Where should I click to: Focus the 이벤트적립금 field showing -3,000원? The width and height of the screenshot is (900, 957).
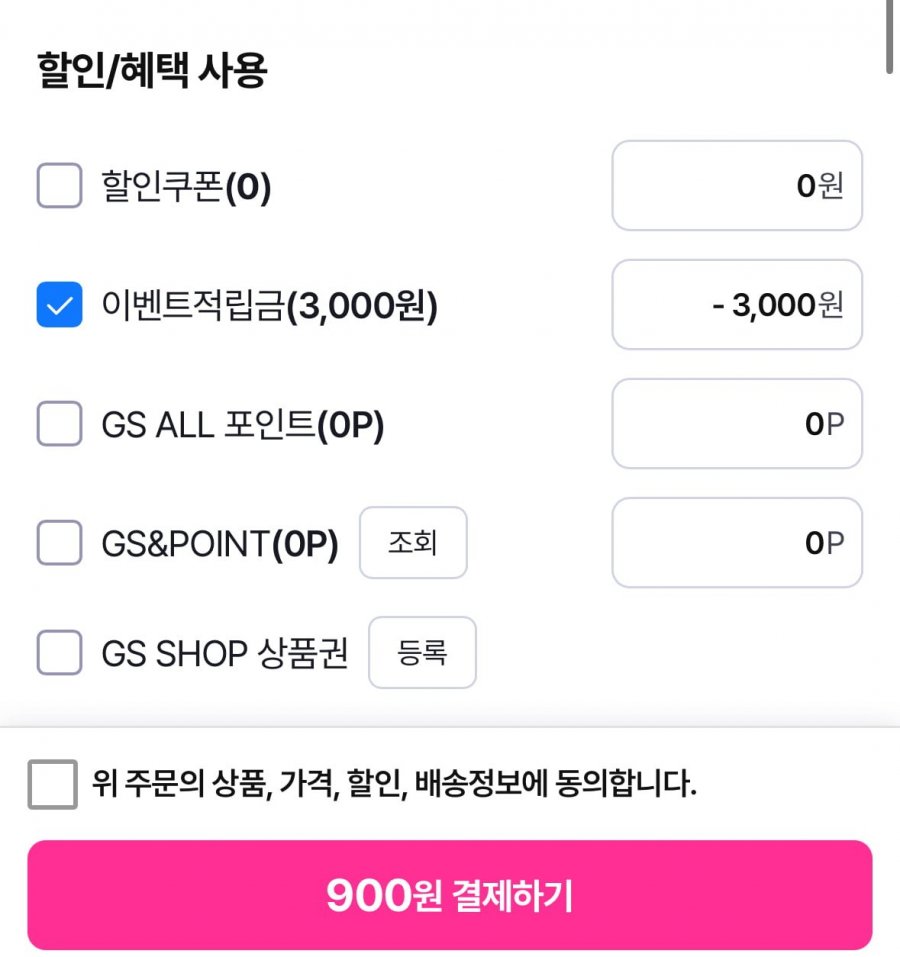[x=736, y=305]
